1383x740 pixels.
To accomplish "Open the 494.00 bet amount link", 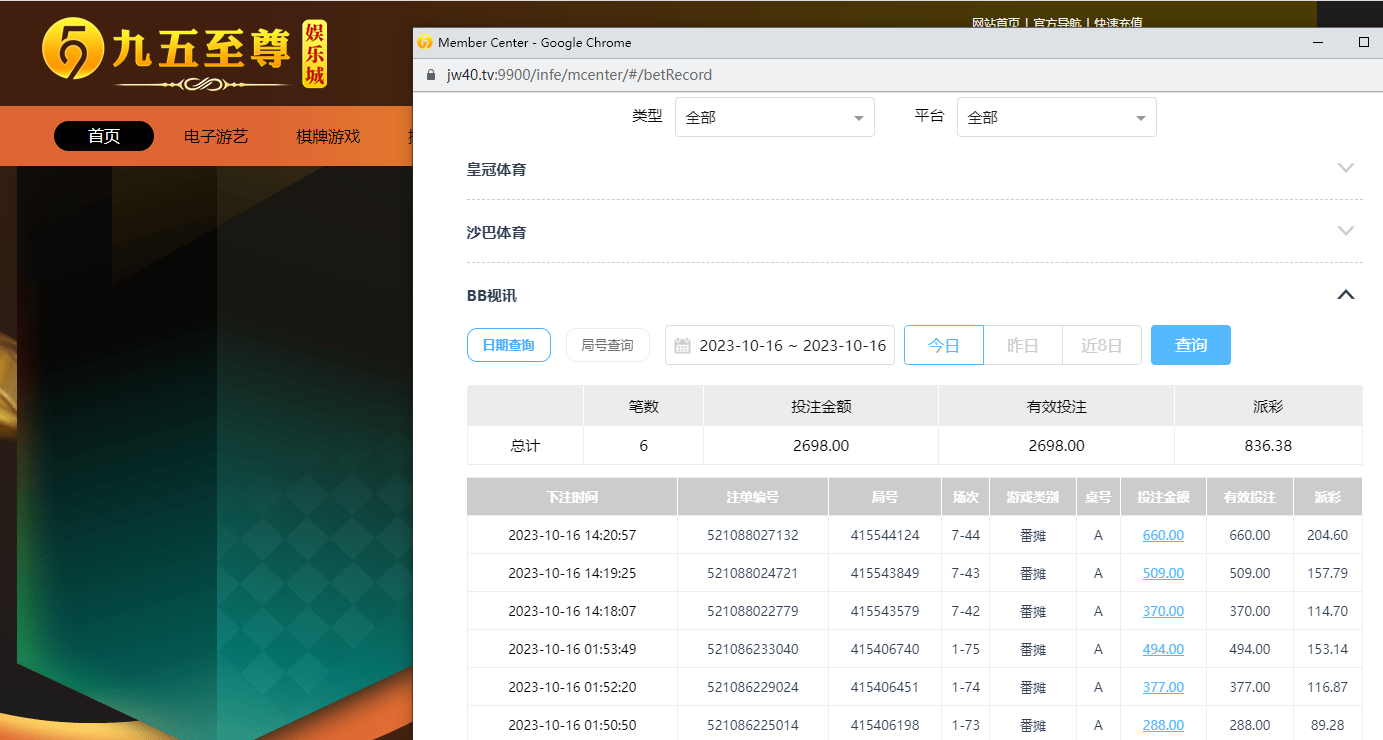I will tap(1163, 649).
